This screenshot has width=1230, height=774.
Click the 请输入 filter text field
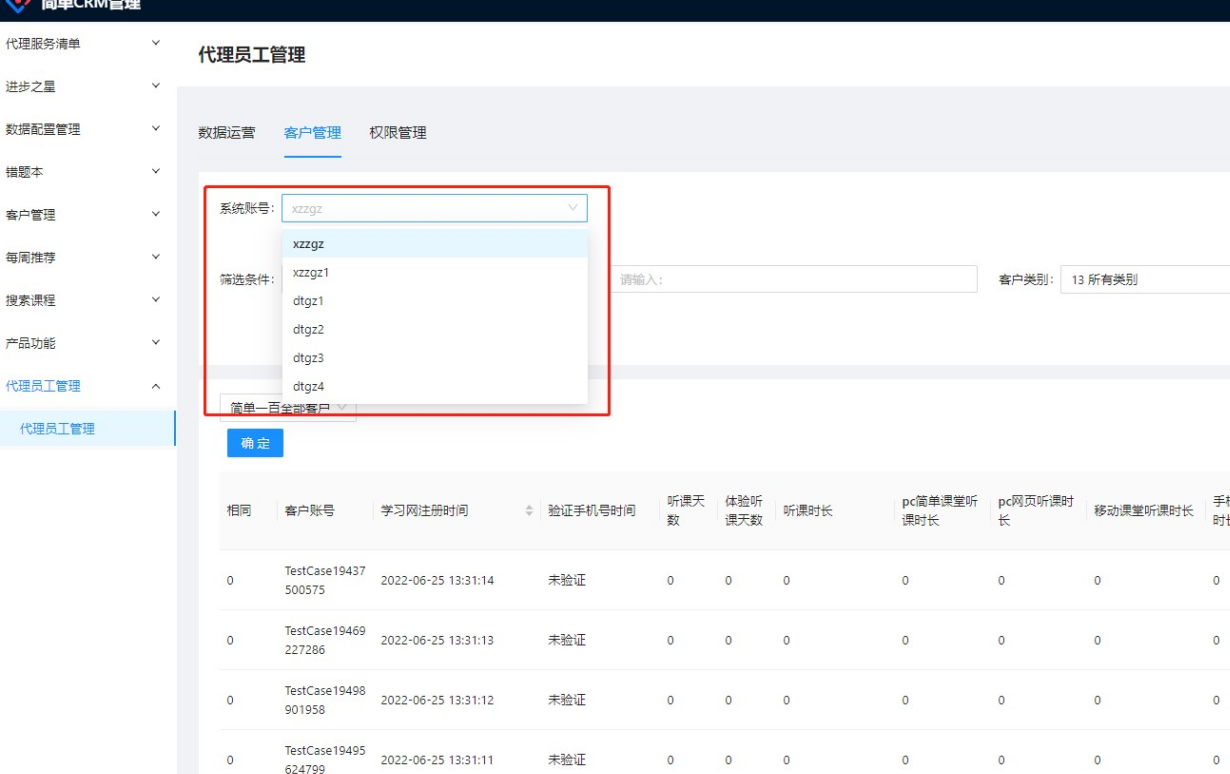pos(795,280)
